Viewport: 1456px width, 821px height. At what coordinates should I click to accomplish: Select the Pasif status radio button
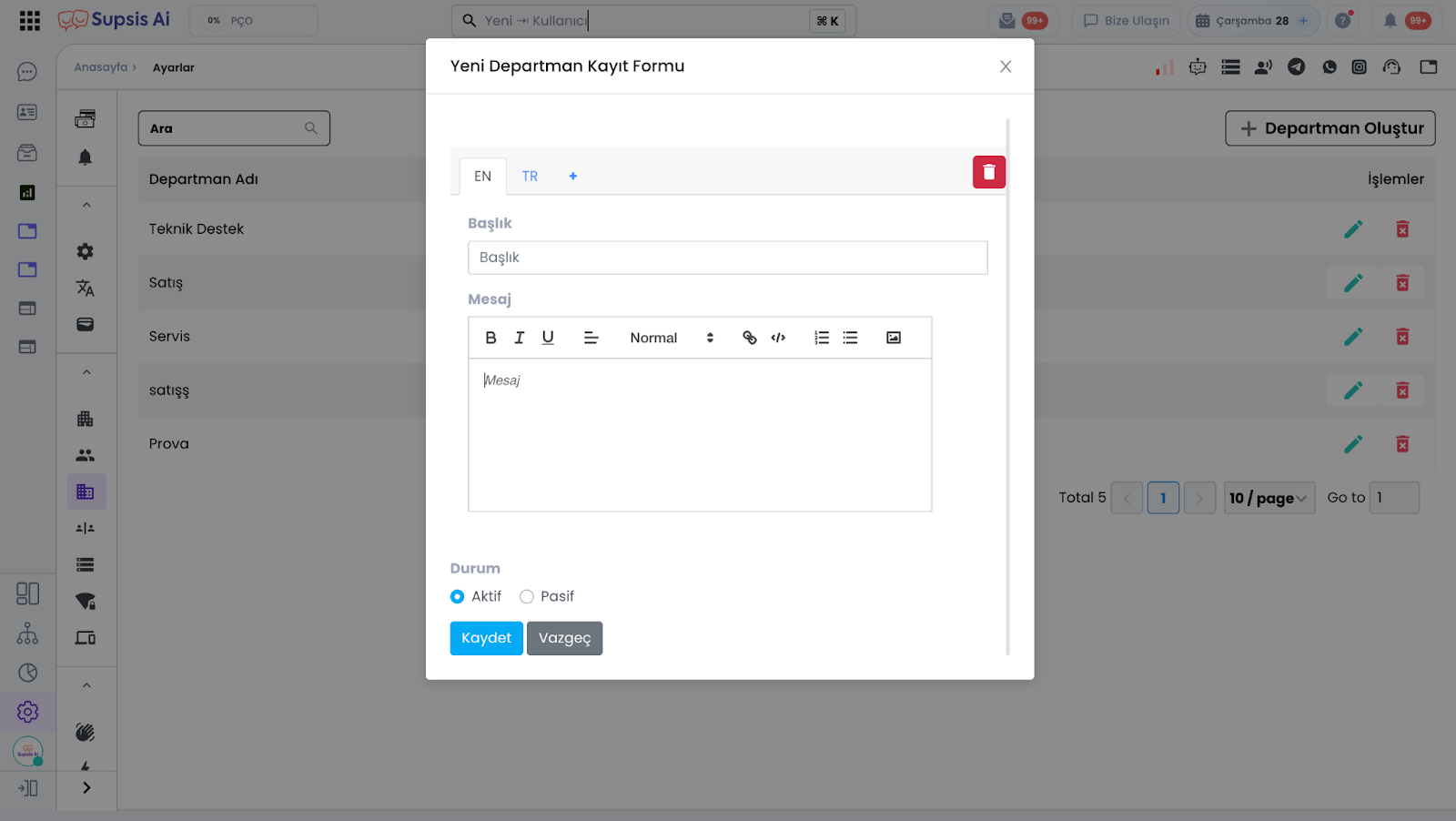point(527,597)
